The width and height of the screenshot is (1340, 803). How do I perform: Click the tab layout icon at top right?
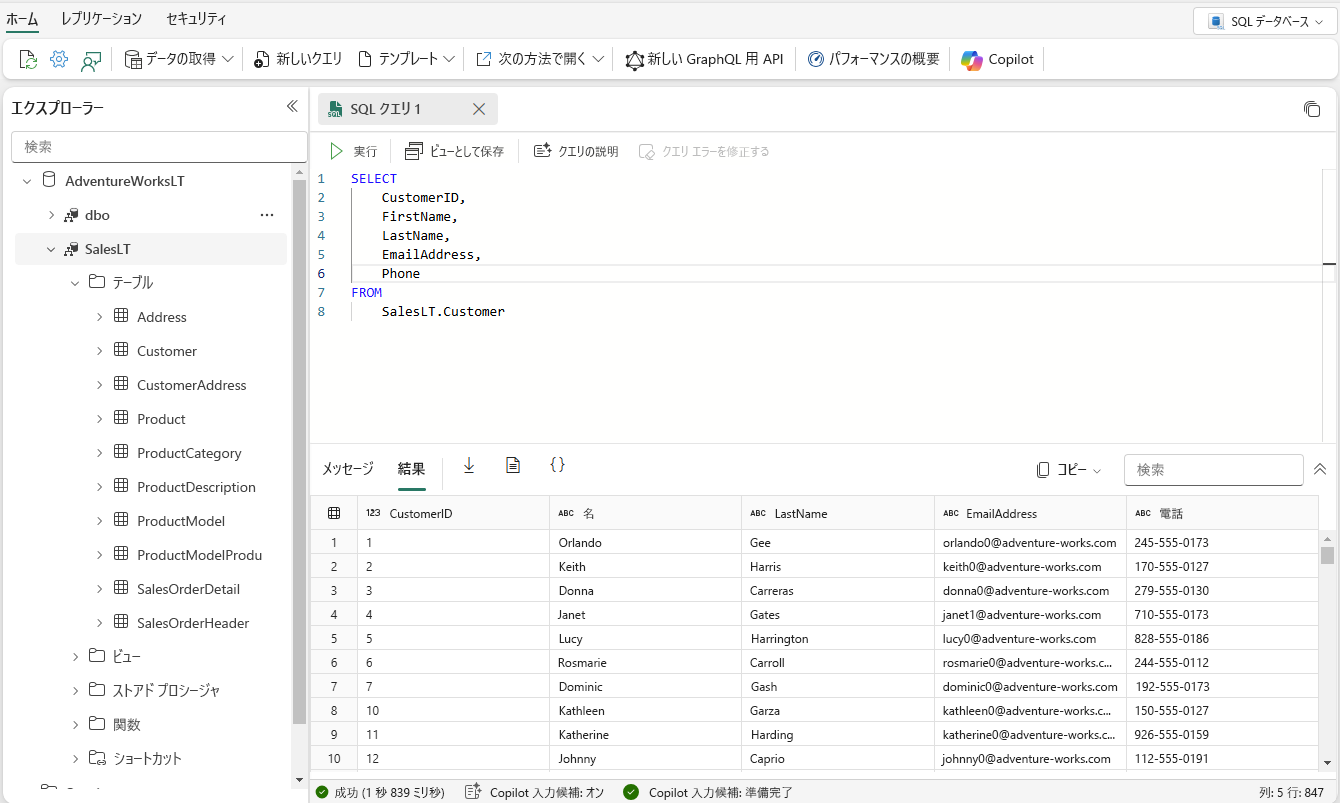pyautogui.click(x=1312, y=109)
